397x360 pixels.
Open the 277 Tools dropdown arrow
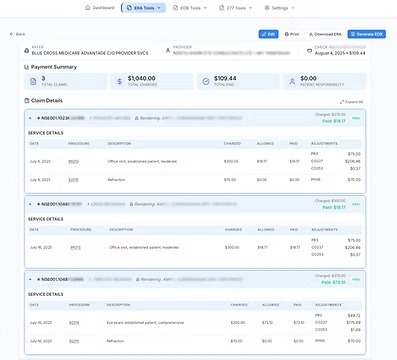click(x=250, y=8)
